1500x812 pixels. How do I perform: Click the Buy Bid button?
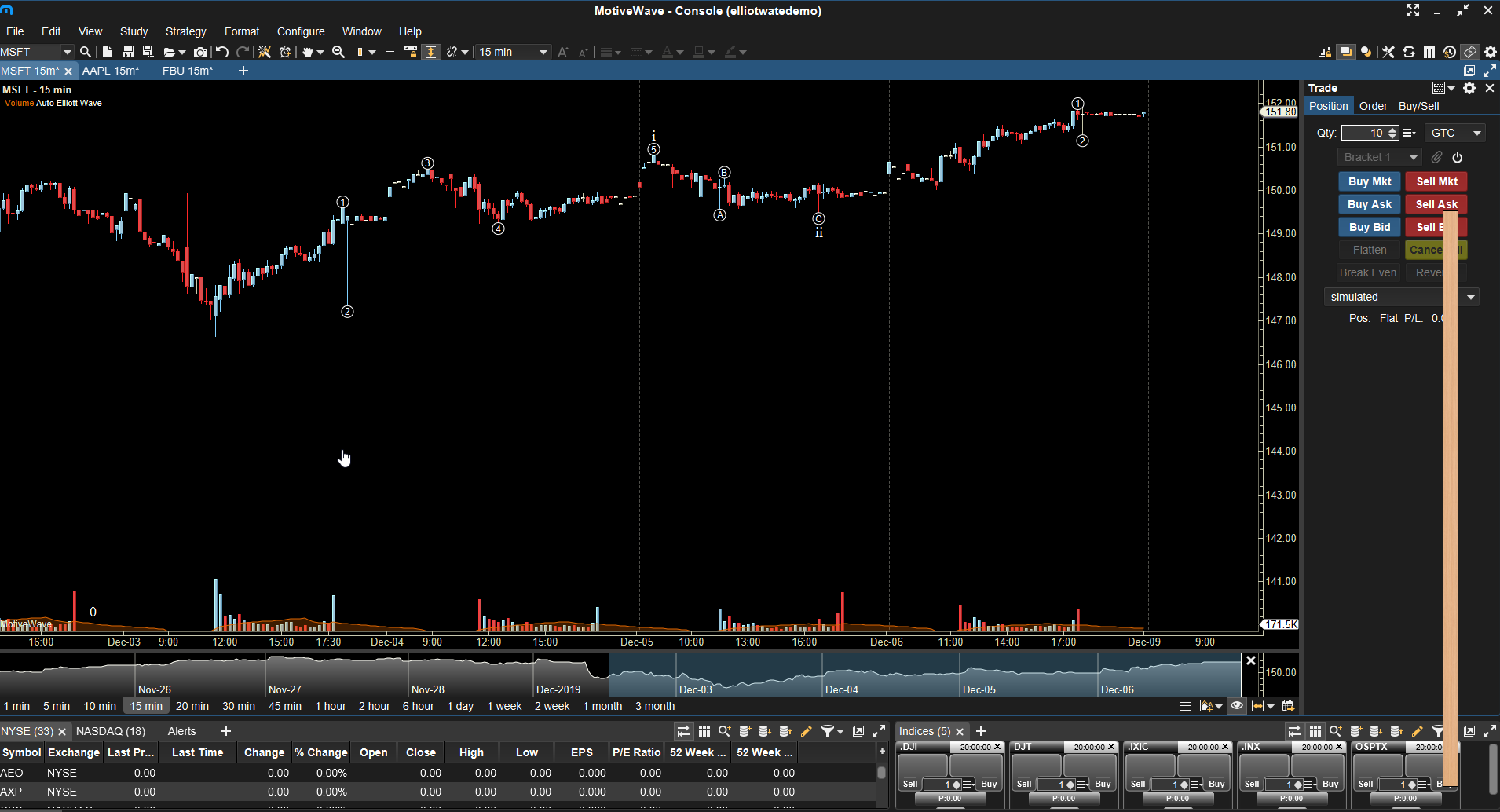point(1370,227)
